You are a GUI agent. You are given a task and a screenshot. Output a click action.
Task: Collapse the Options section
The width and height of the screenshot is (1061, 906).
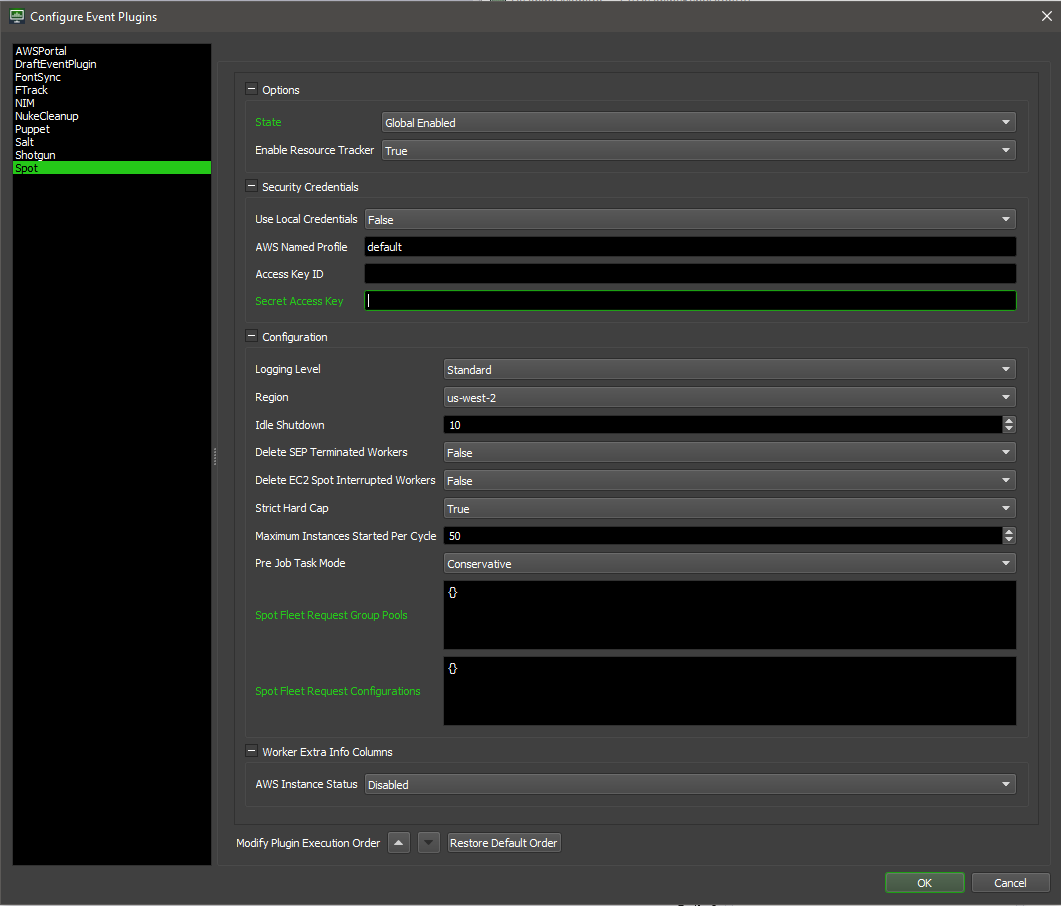(x=251, y=90)
